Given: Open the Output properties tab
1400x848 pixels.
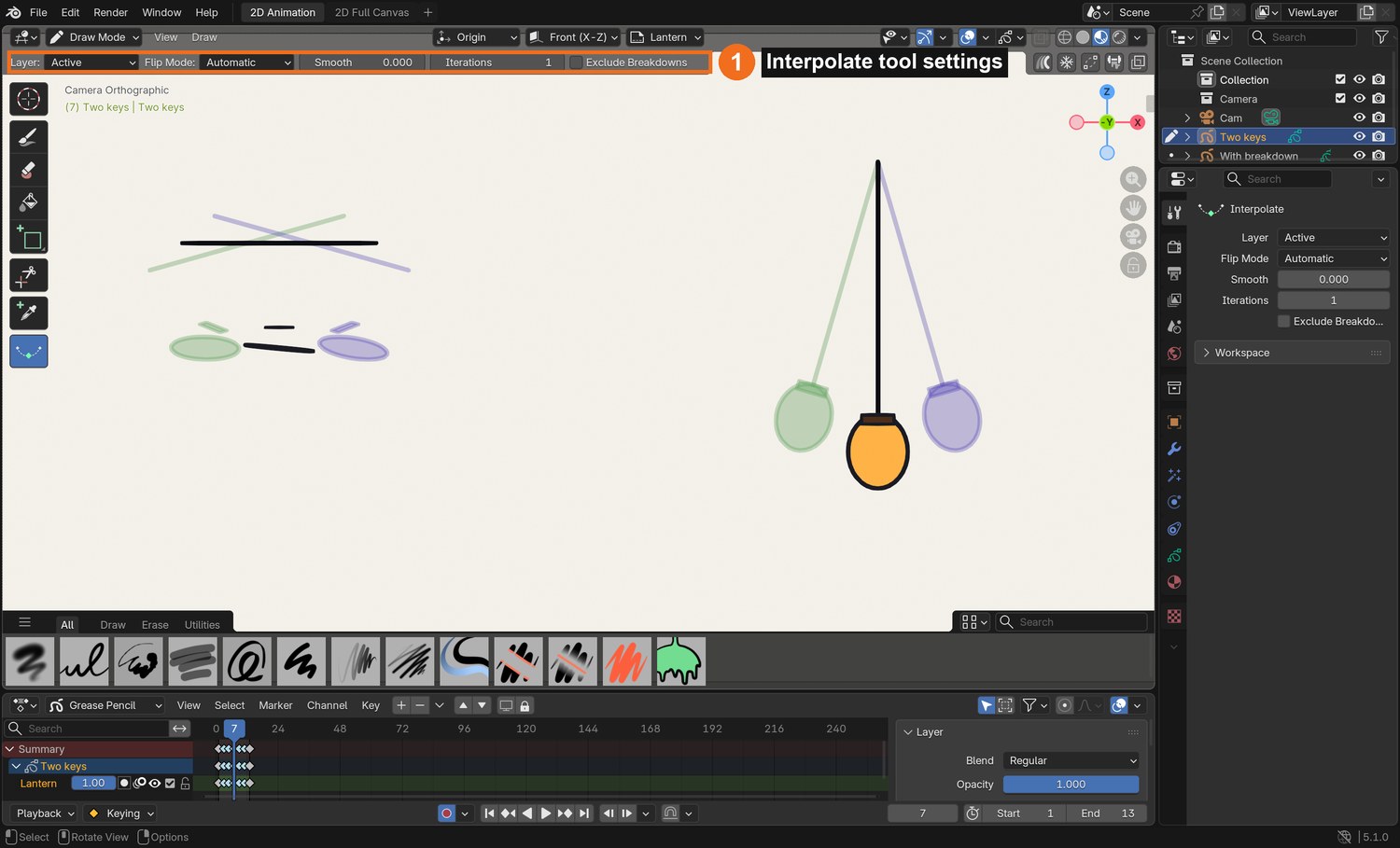Looking at the screenshot, I should (1174, 273).
